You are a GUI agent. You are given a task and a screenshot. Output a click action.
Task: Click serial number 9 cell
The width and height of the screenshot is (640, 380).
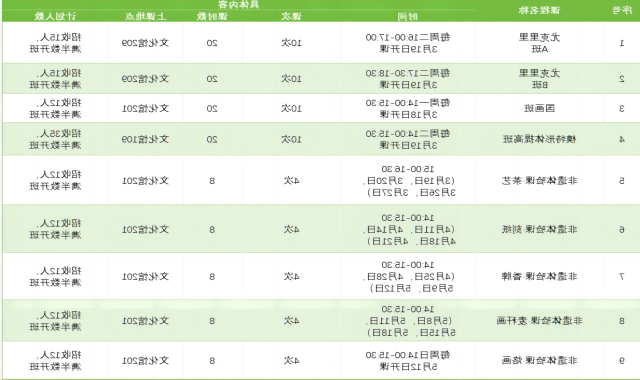click(622, 360)
